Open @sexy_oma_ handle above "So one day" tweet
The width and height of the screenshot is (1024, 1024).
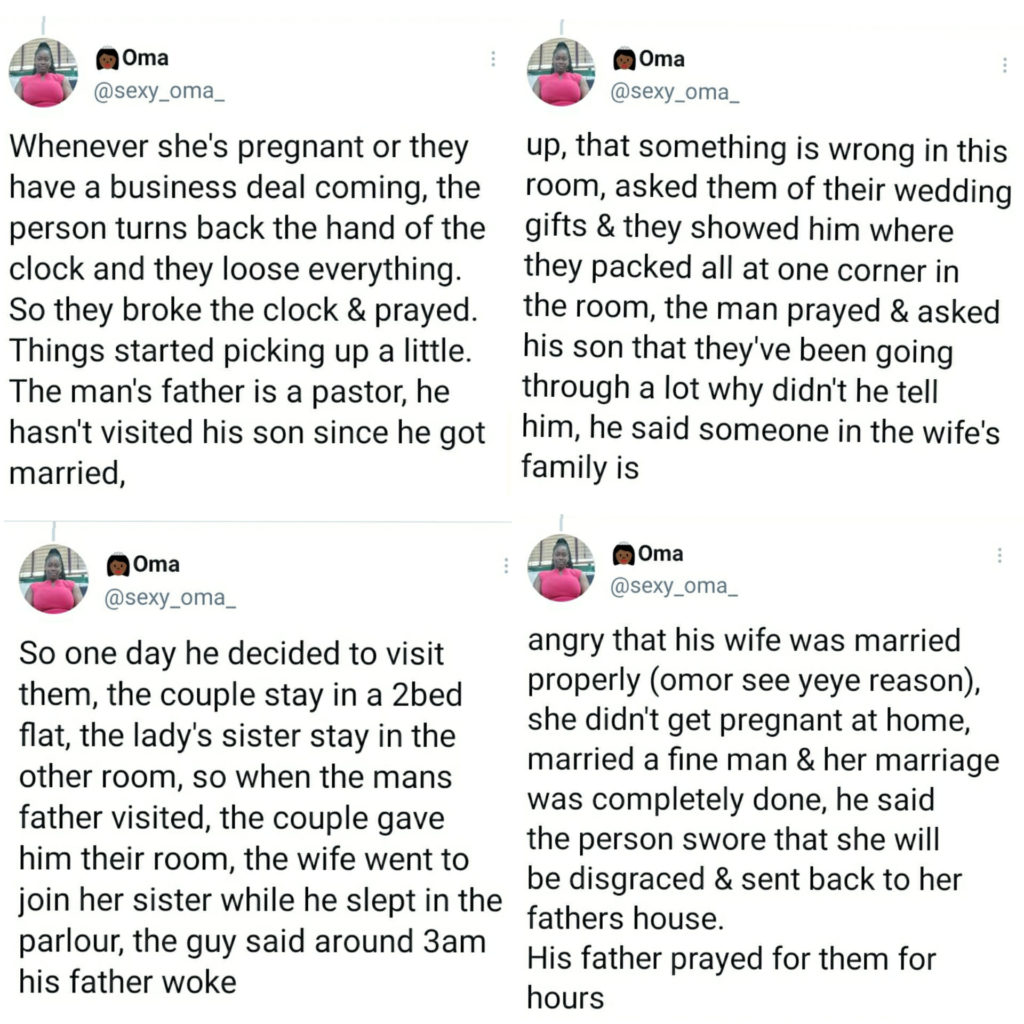172,599
